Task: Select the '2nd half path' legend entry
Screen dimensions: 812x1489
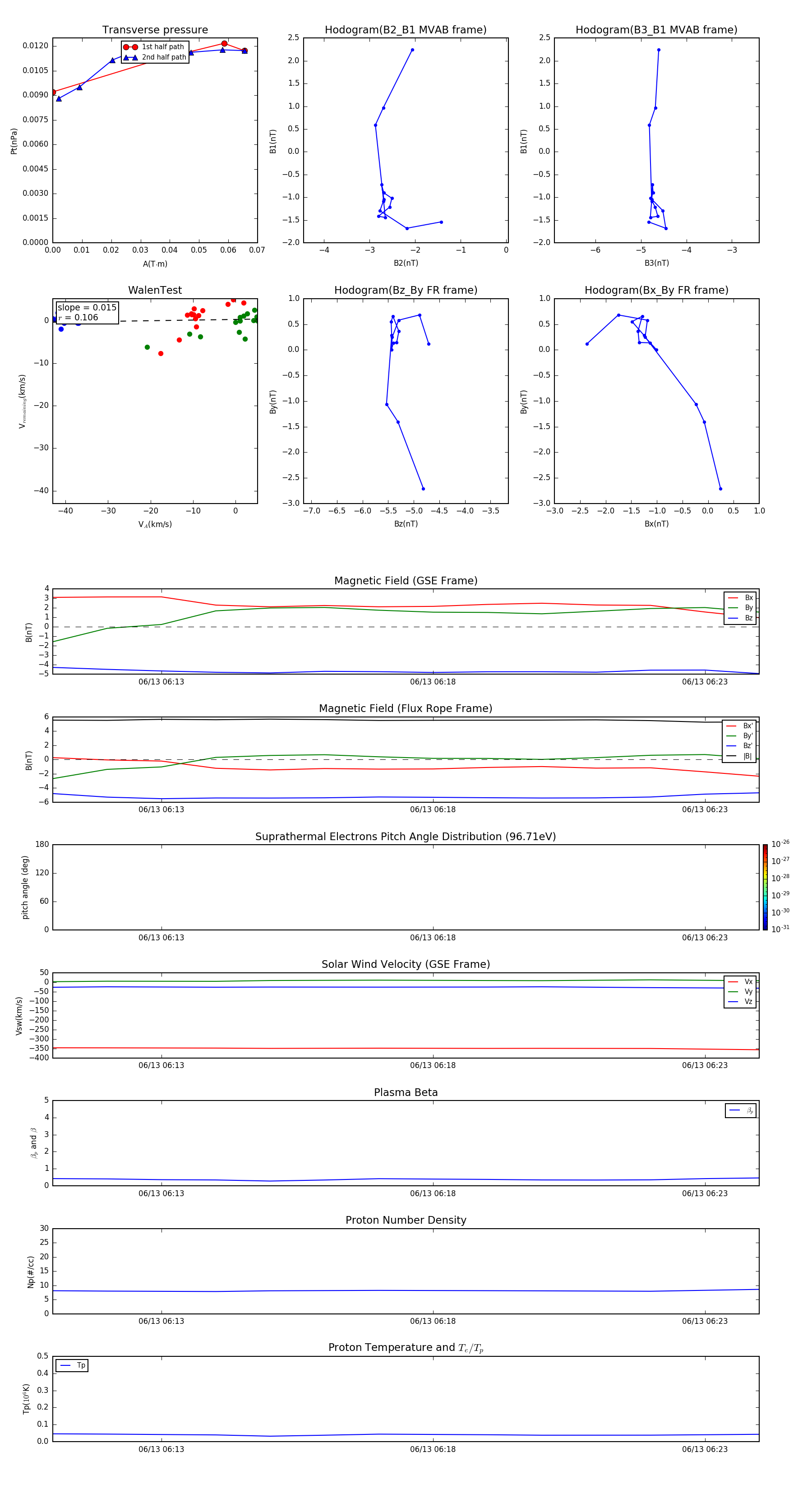Action: coord(155,57)
